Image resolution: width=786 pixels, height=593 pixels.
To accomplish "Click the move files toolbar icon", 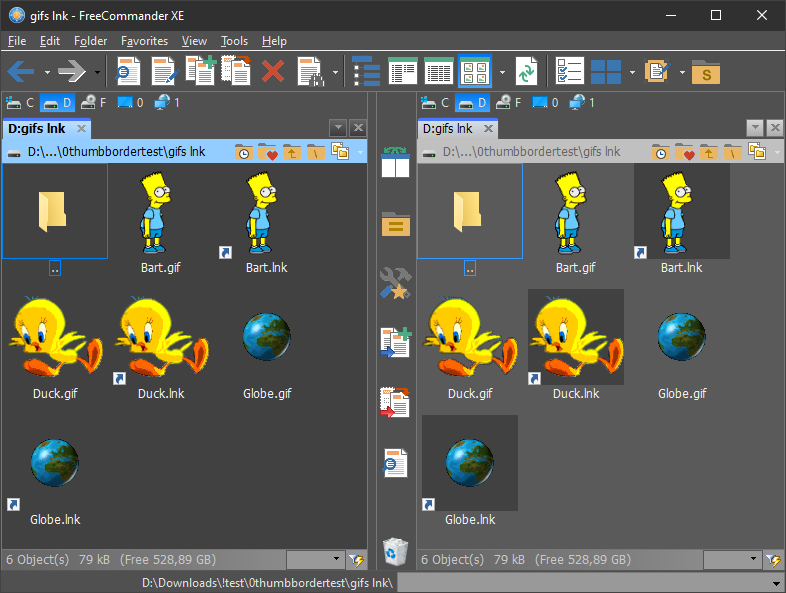I will pos(236,71).
